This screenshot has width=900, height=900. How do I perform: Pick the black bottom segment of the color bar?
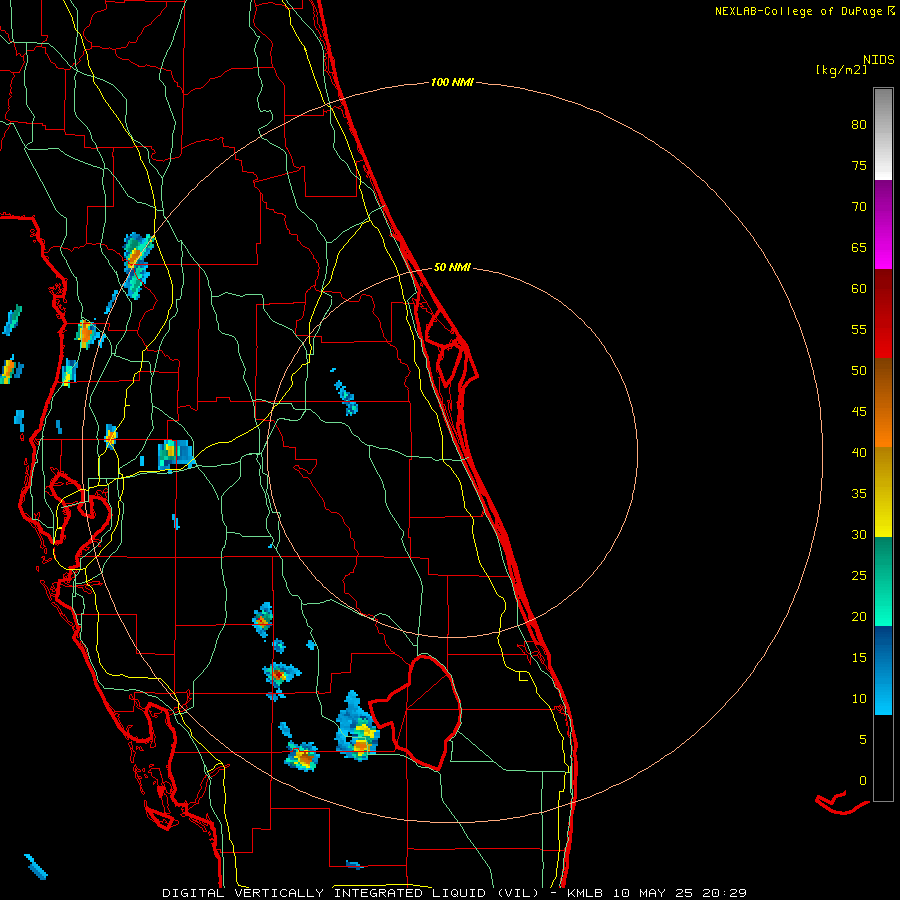click(883, 758)
